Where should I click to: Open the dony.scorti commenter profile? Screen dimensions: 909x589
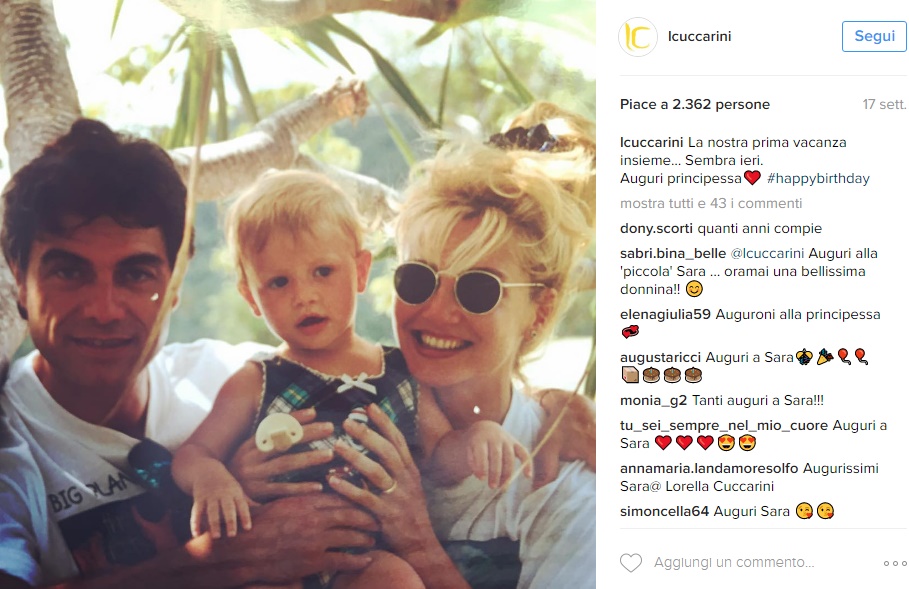point(656,228)
